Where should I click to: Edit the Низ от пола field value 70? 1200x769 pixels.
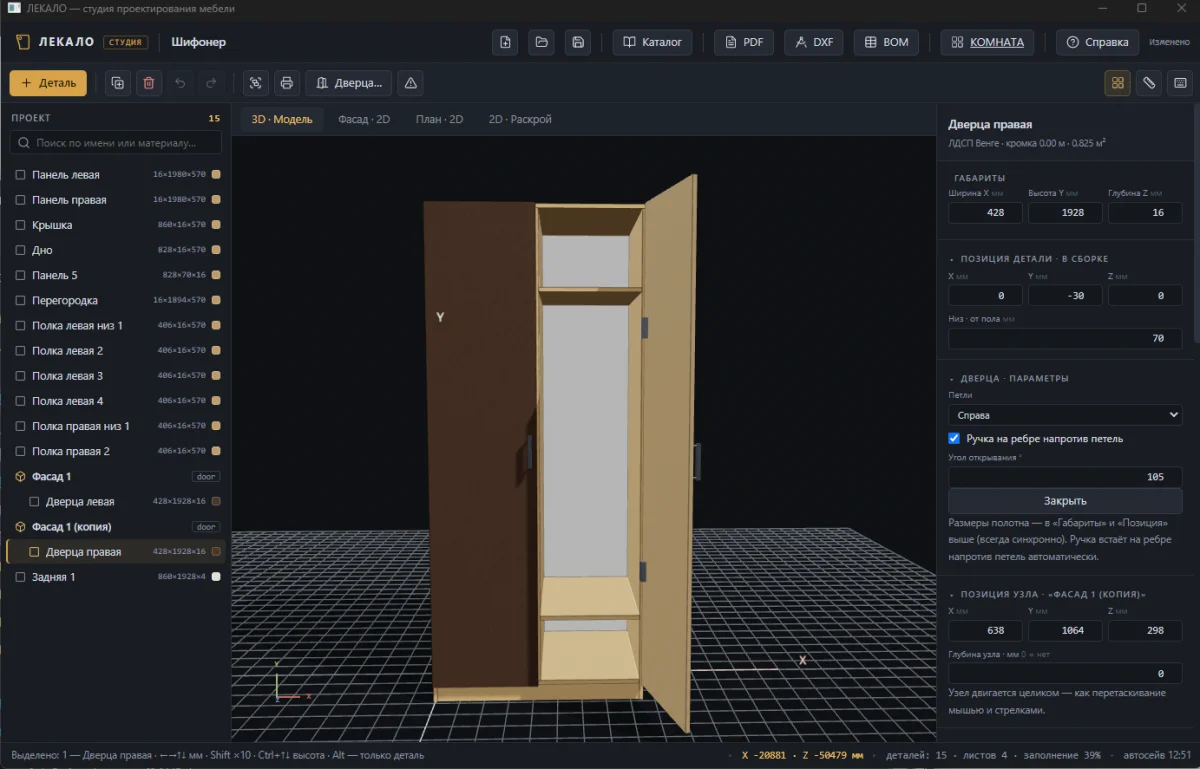(x=1065, y=339)
